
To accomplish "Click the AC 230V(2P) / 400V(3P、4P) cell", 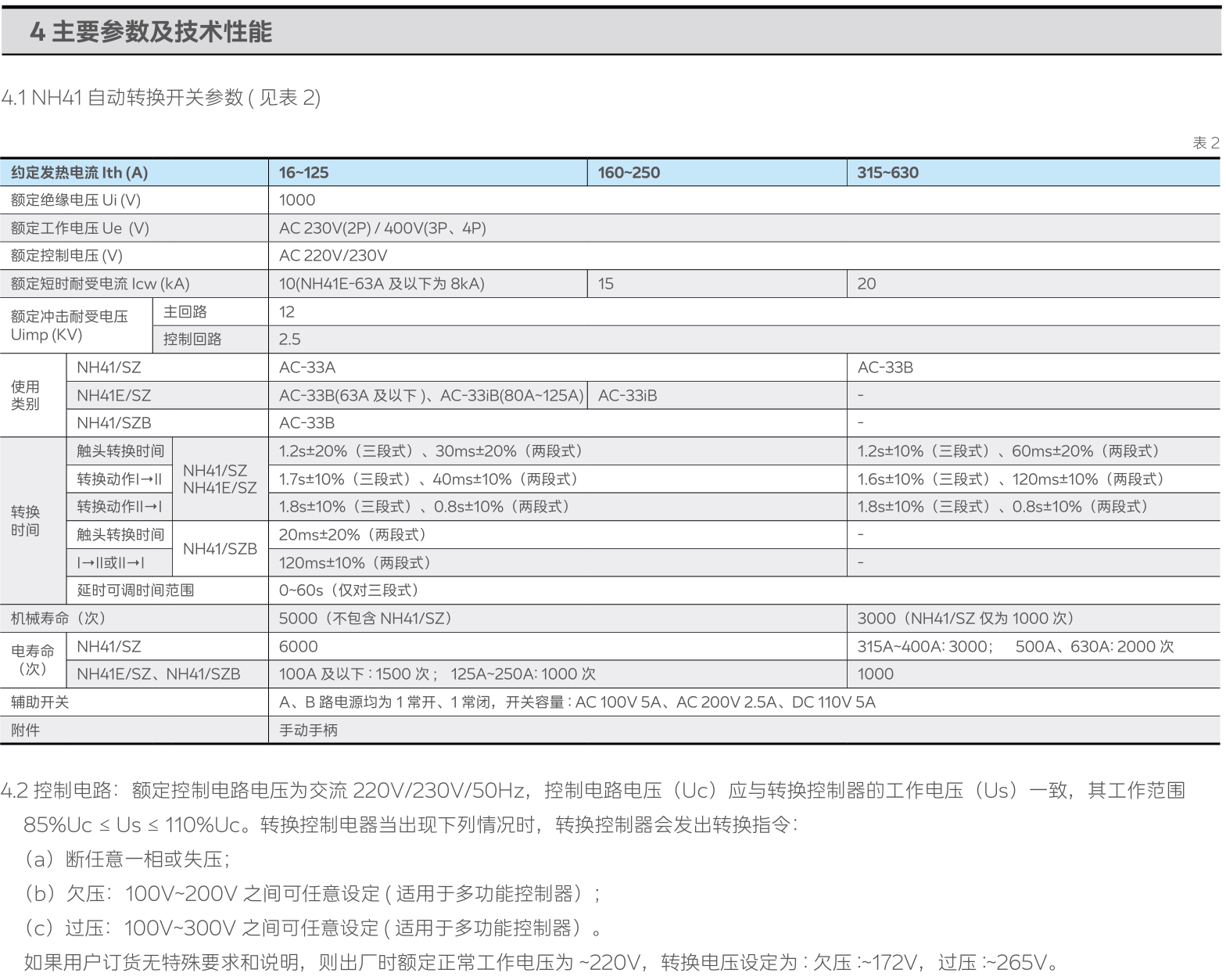I will point(382,228).
